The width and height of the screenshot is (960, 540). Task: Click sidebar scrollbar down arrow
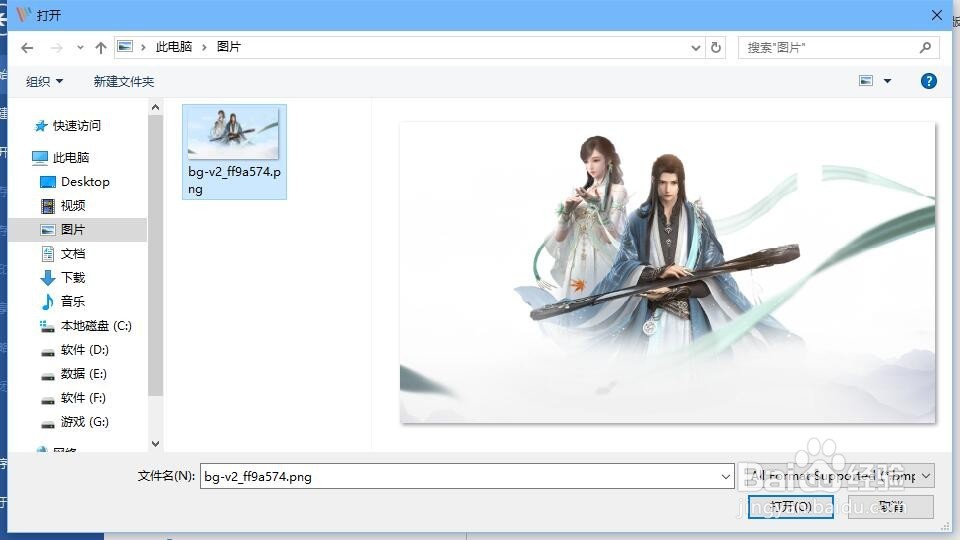[156, 444]
